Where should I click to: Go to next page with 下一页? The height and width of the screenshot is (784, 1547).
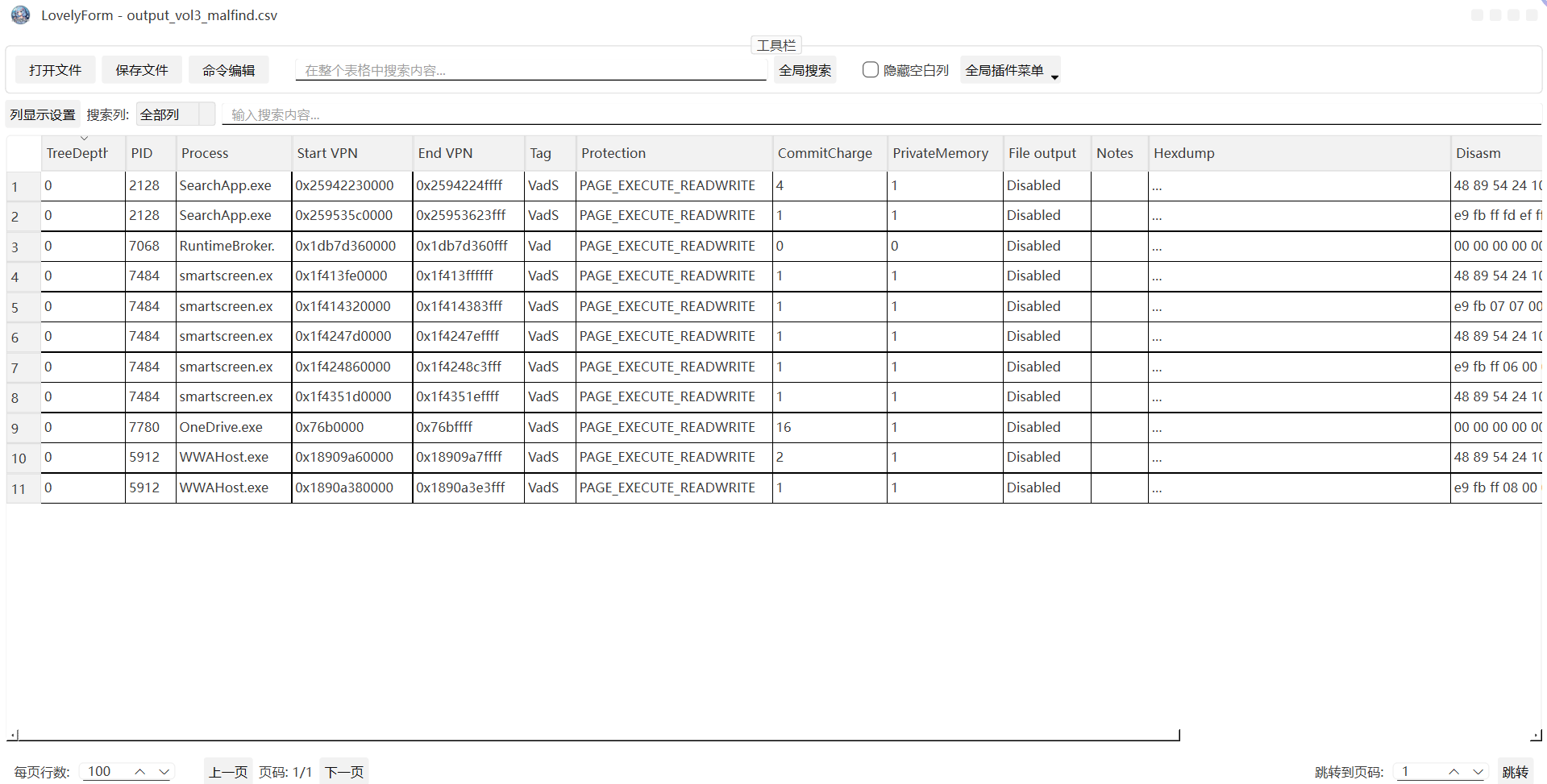(x=344, y=772)
